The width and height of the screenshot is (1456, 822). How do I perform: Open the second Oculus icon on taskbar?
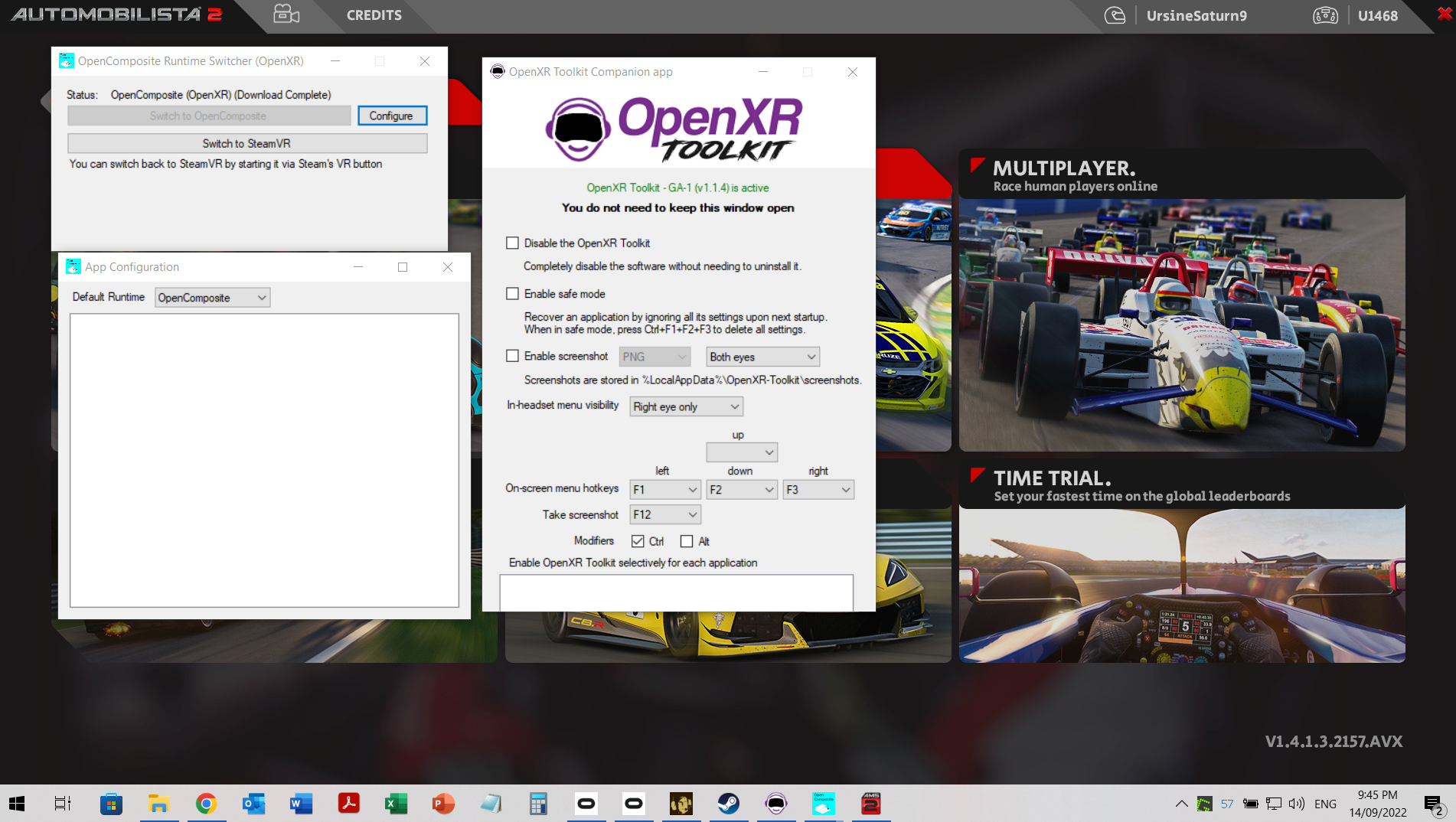[x=634, y=804]
